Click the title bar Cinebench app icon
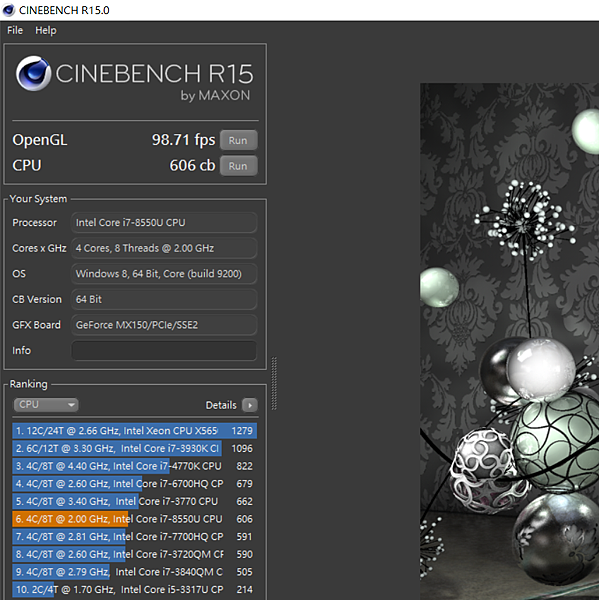Viewport: 599px width, 600px height. [8, 10]
